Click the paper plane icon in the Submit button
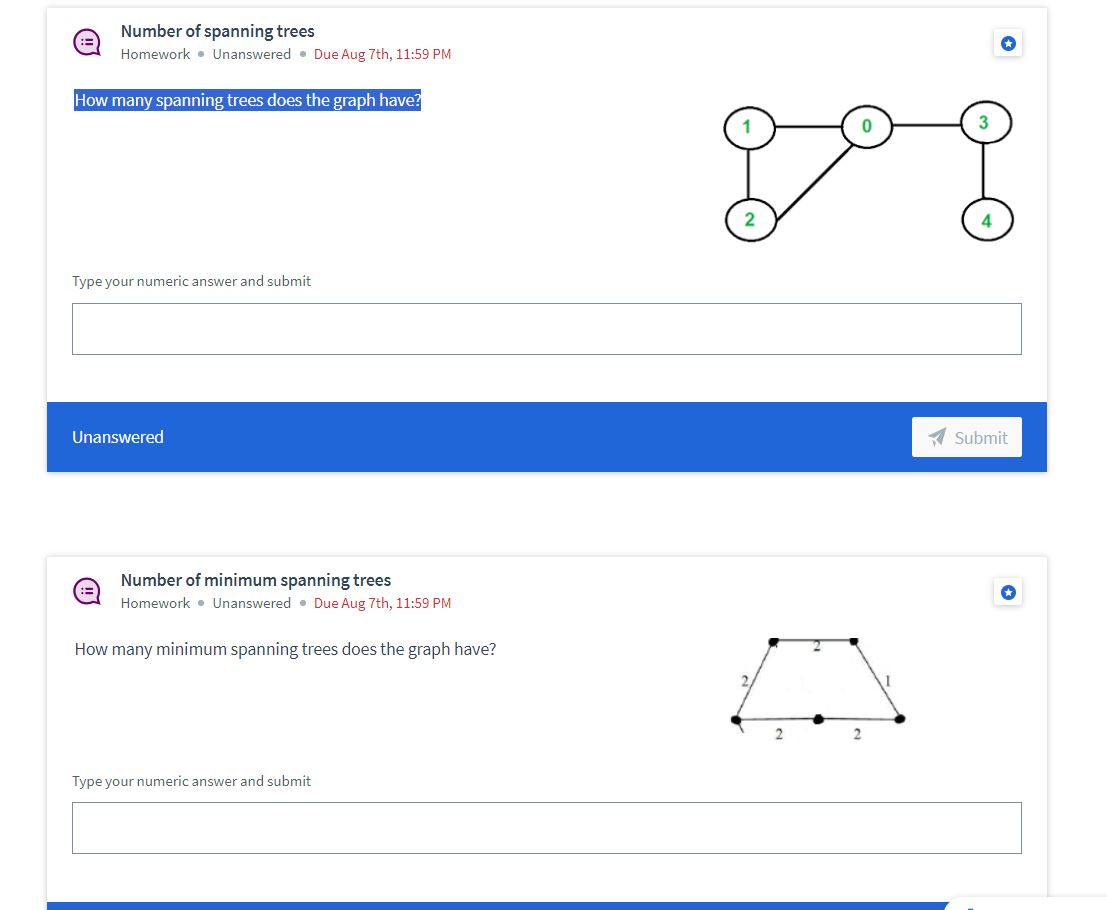 pyautogui.click(x=937, y=437)
